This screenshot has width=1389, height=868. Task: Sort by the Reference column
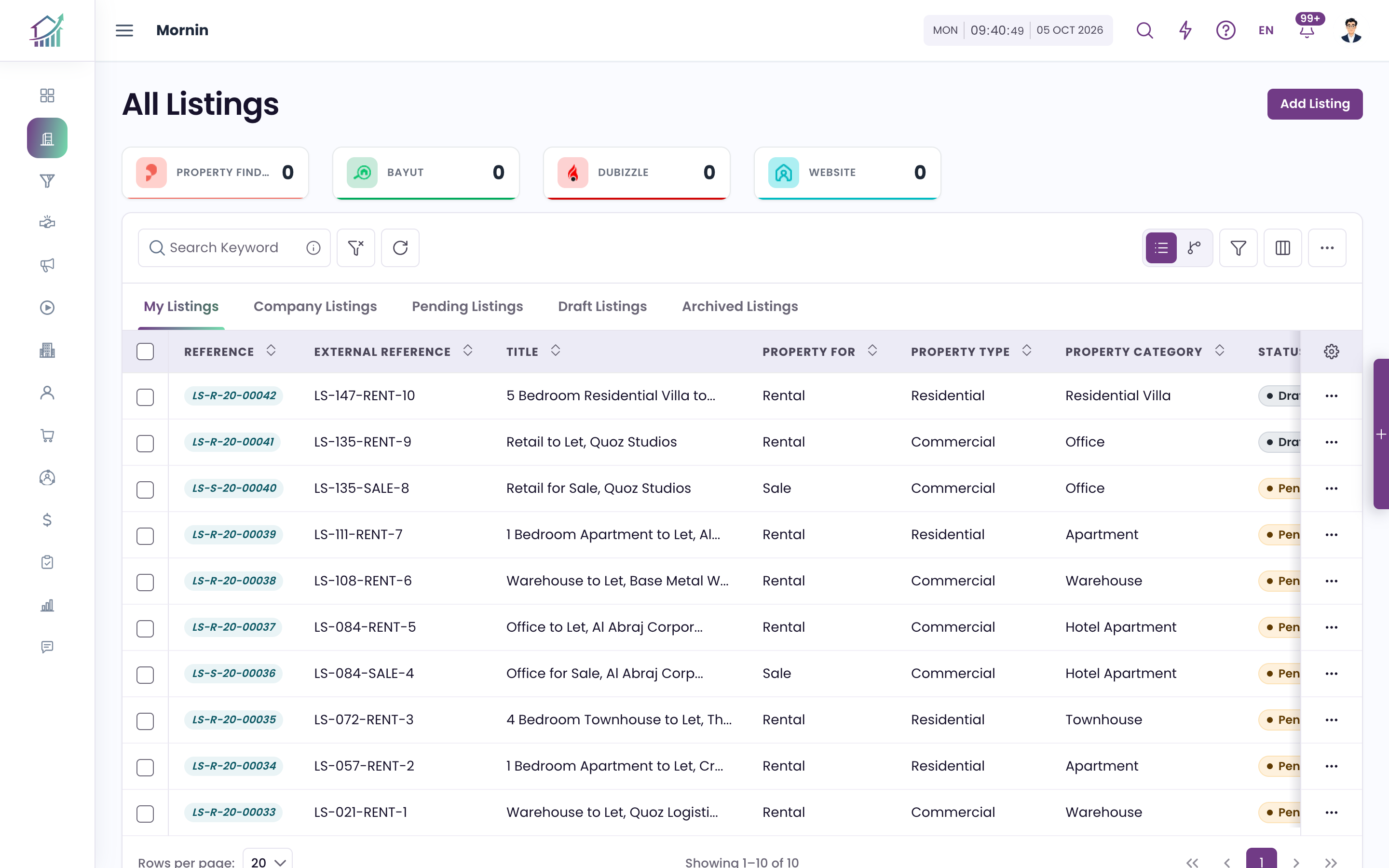tap(271, 351)
